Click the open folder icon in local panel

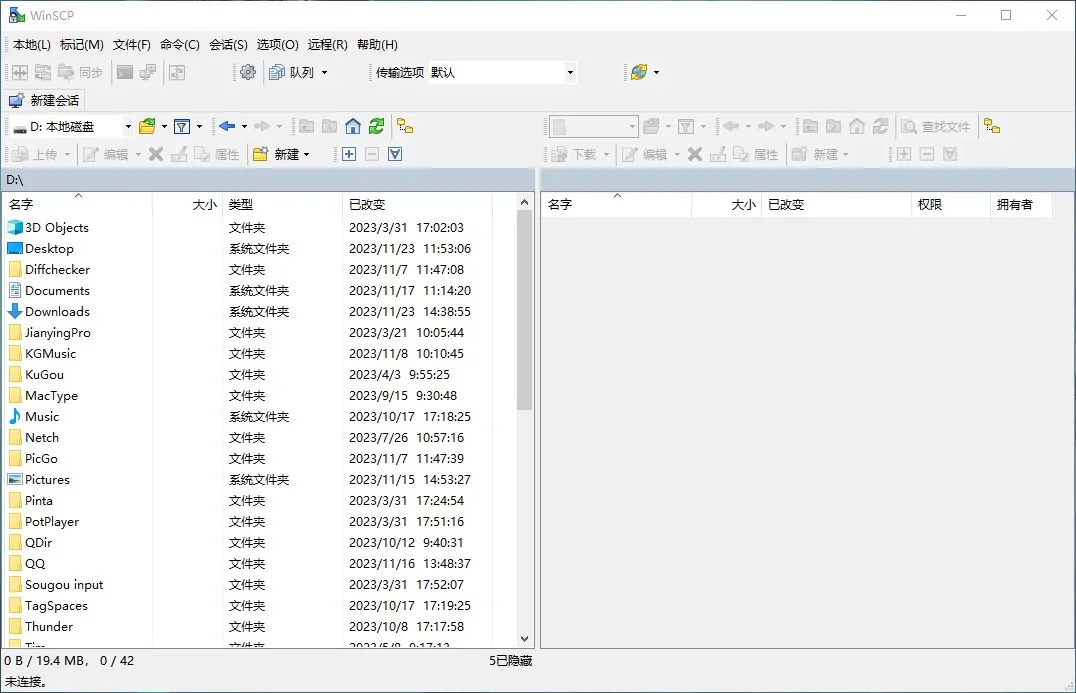(147, 126)
